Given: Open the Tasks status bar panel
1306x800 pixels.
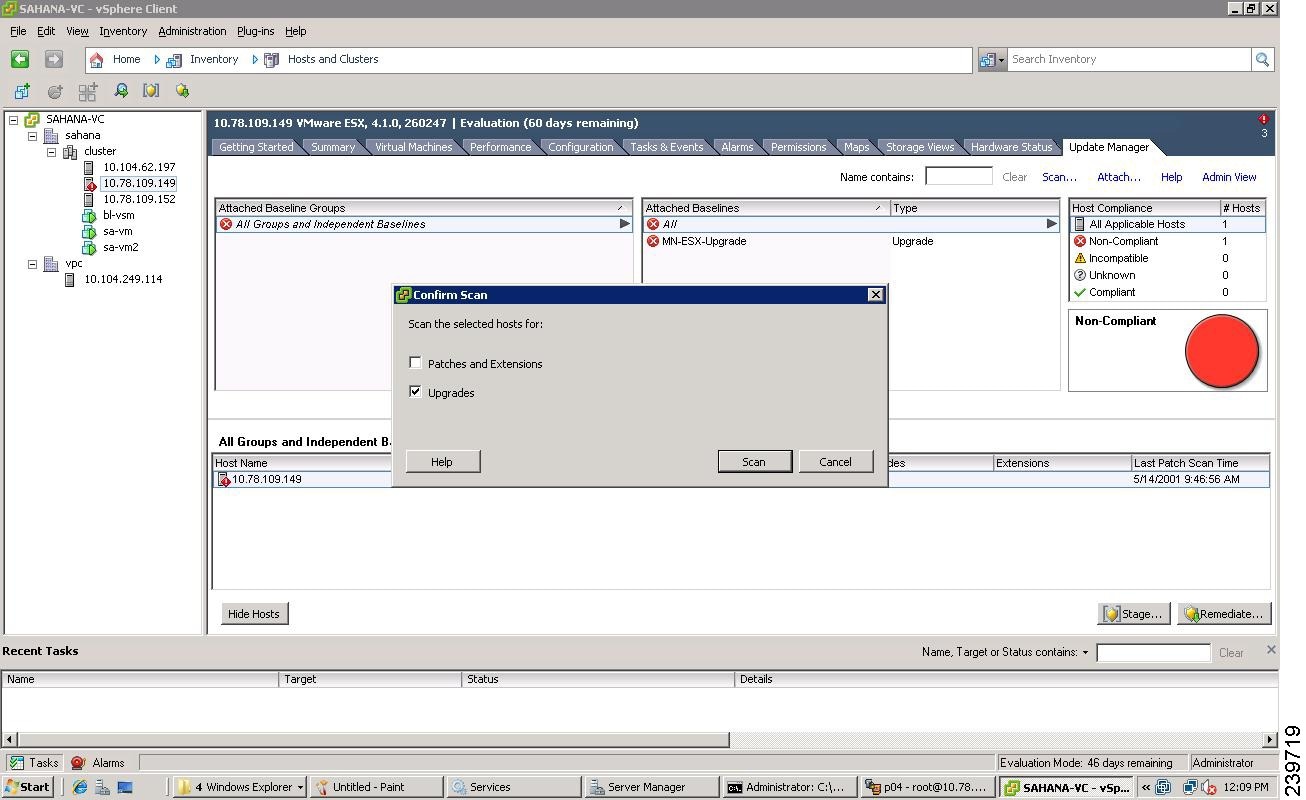Looking at the screenshot, I should click(x=33, y=762).
